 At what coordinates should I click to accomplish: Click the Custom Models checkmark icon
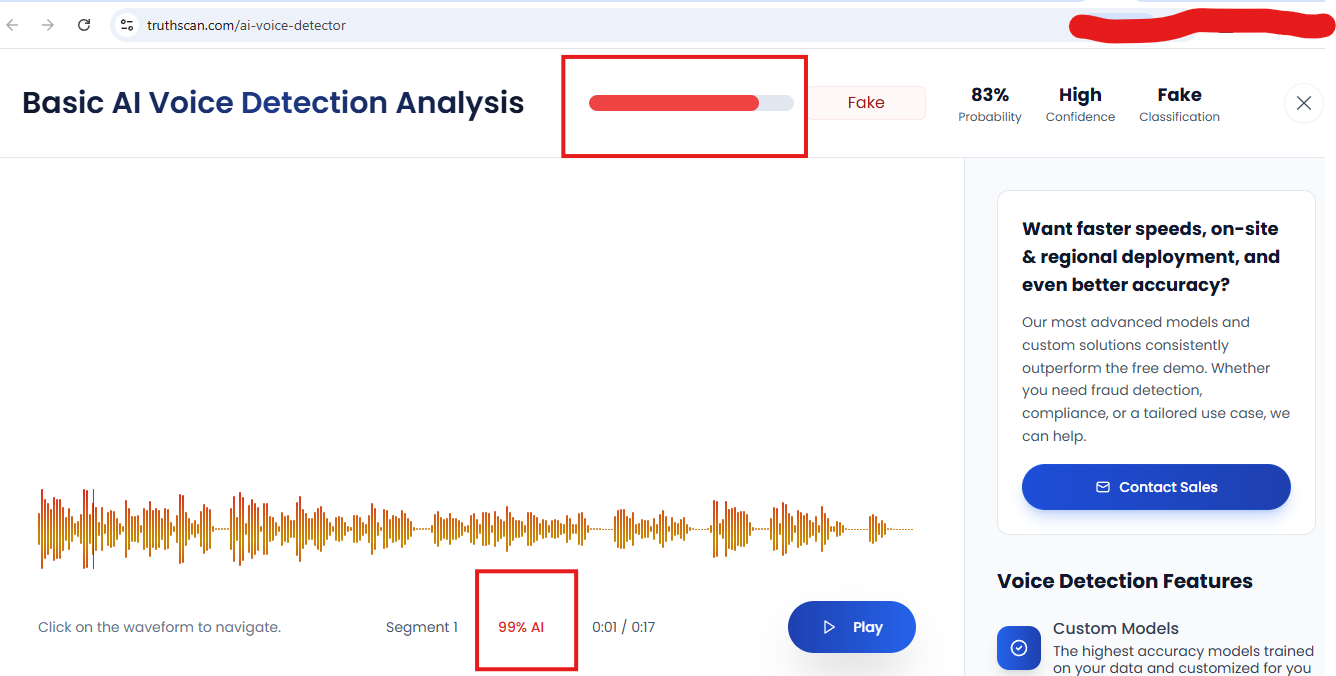[1018, 648]
